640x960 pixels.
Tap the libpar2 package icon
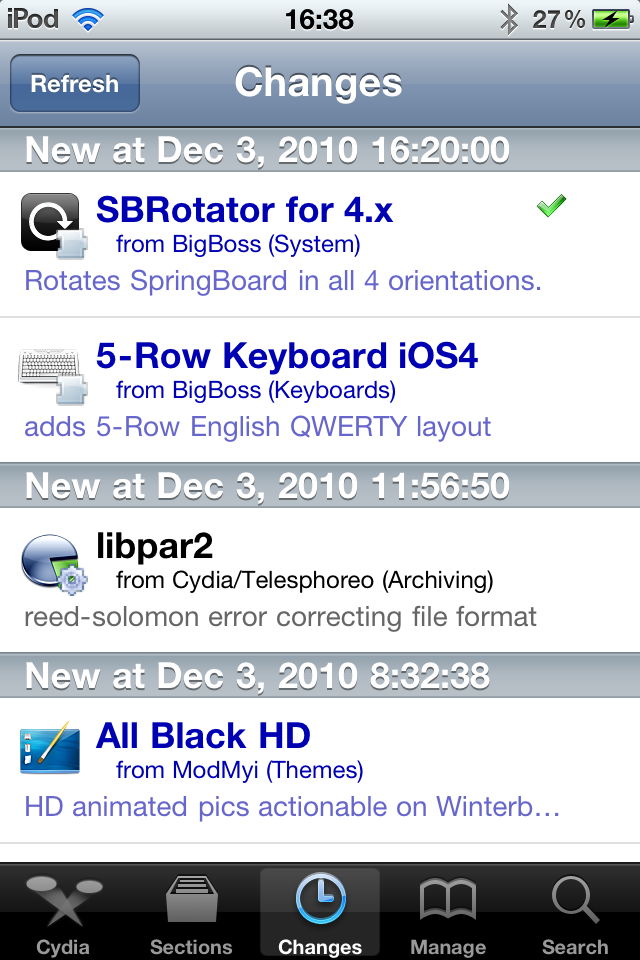click(54, 563)
